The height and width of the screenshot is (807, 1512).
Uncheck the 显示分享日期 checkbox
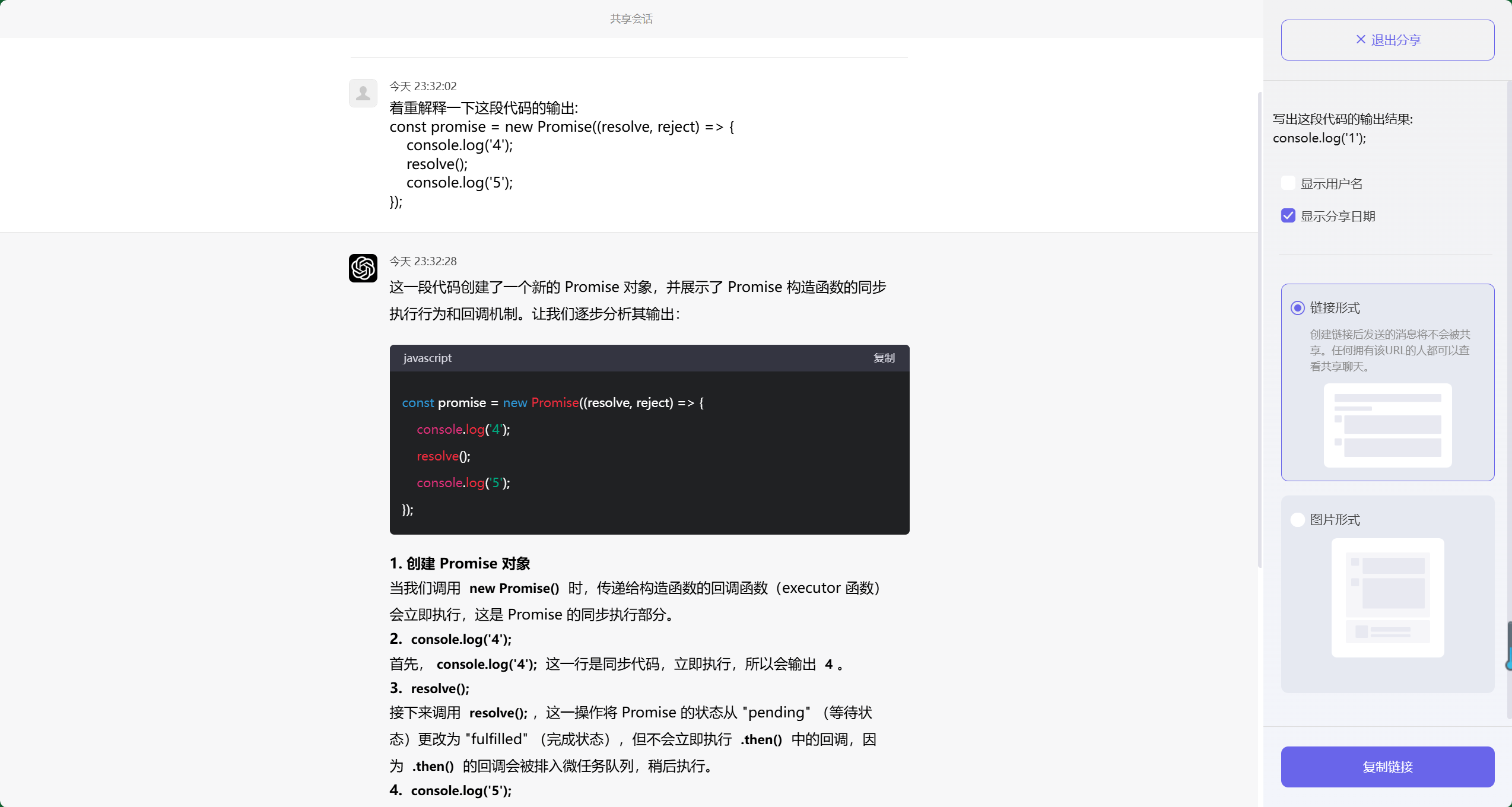[x=1288, y=215]
